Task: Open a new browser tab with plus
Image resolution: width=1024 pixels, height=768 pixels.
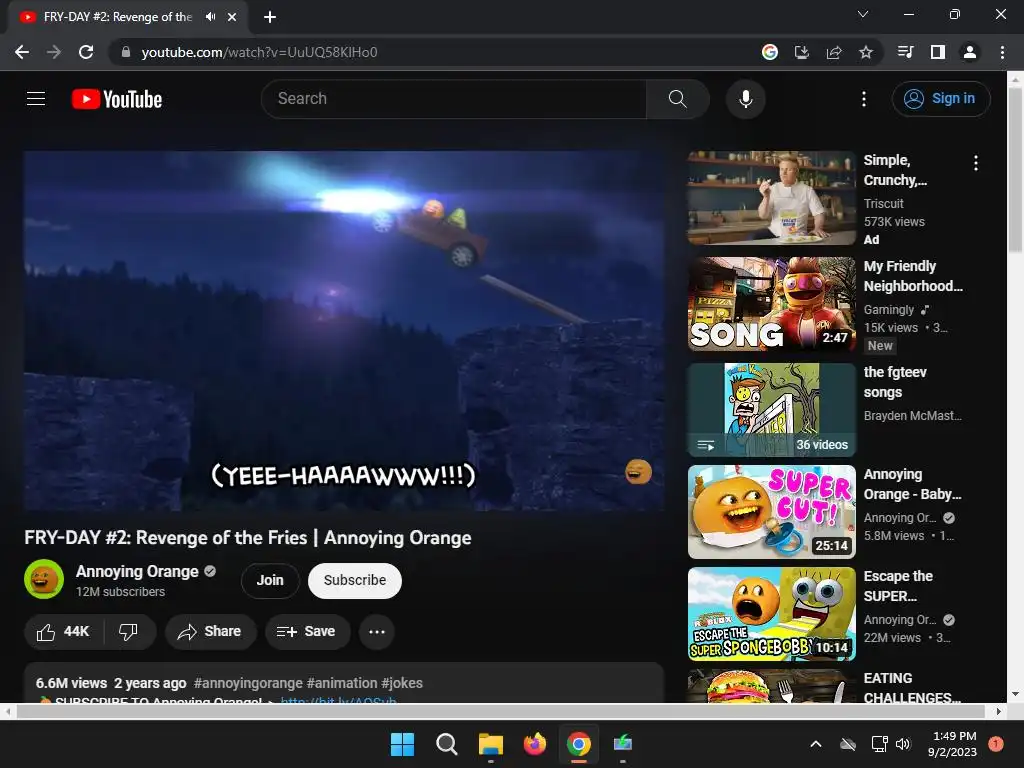Action: click(x=270, y=17)
